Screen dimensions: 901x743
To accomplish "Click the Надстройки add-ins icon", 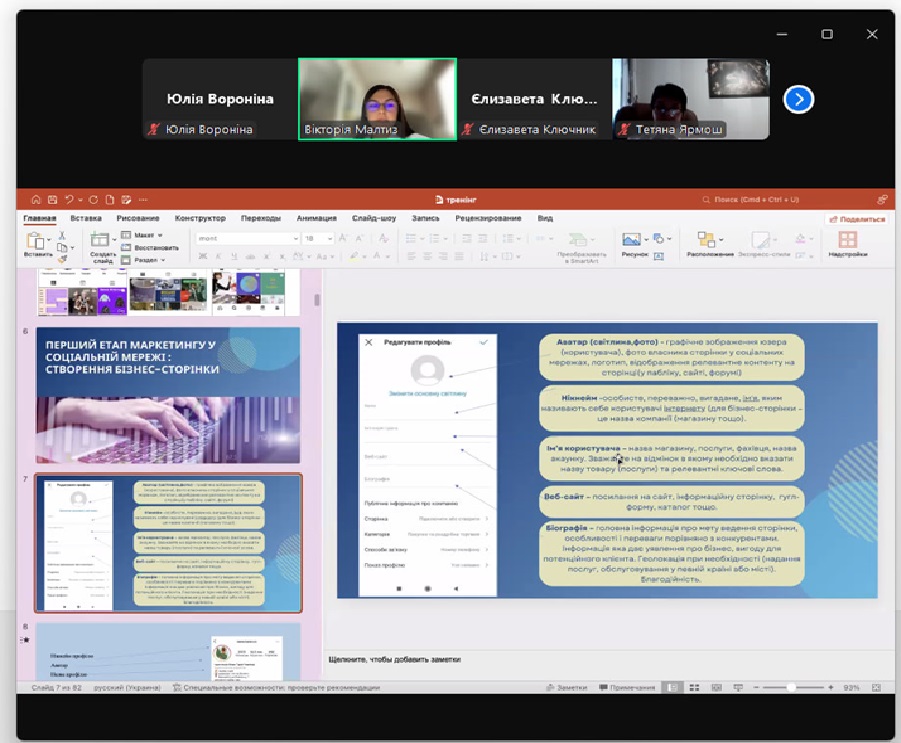I will (x=847, y=240).
